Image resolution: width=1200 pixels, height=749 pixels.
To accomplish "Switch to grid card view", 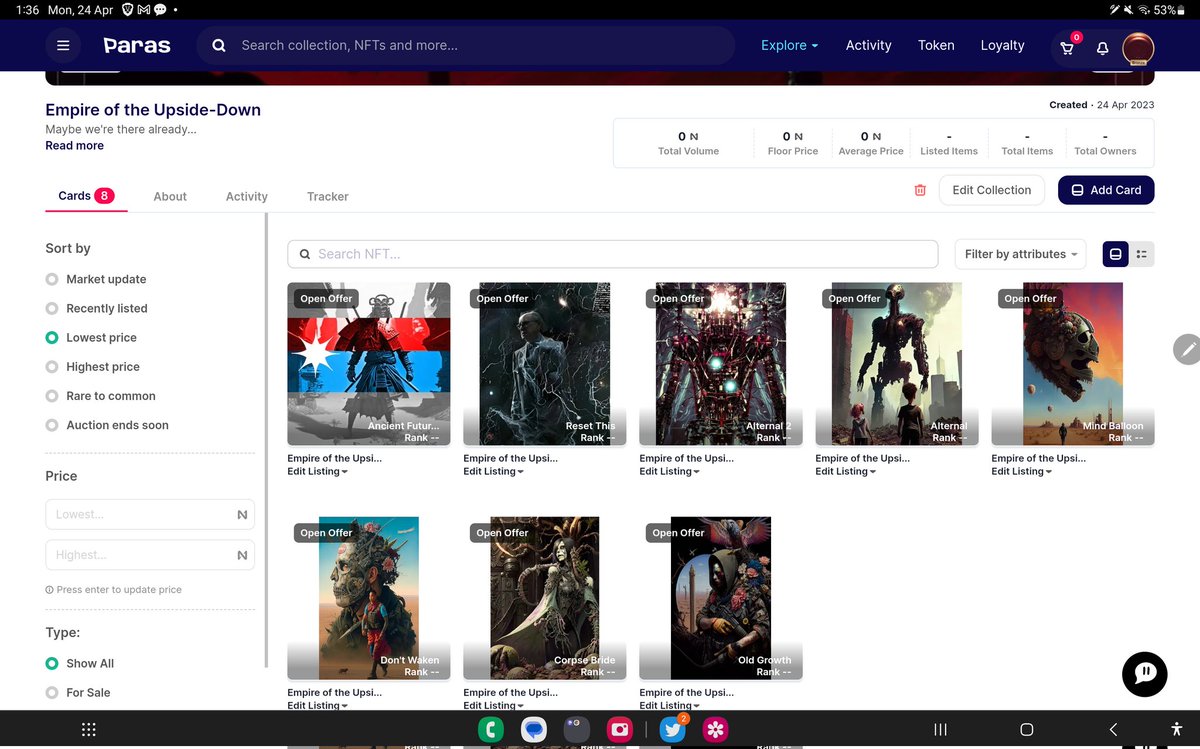I will (x=1116, y=254).
